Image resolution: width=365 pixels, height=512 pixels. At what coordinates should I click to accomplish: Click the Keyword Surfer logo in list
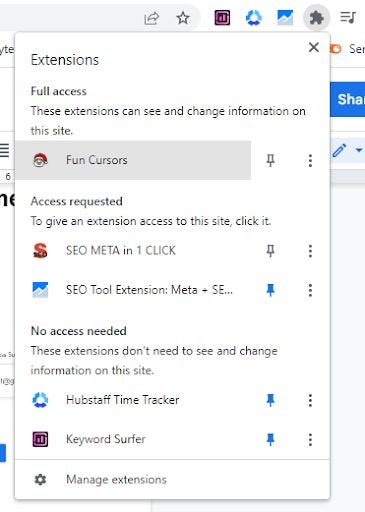40,439
